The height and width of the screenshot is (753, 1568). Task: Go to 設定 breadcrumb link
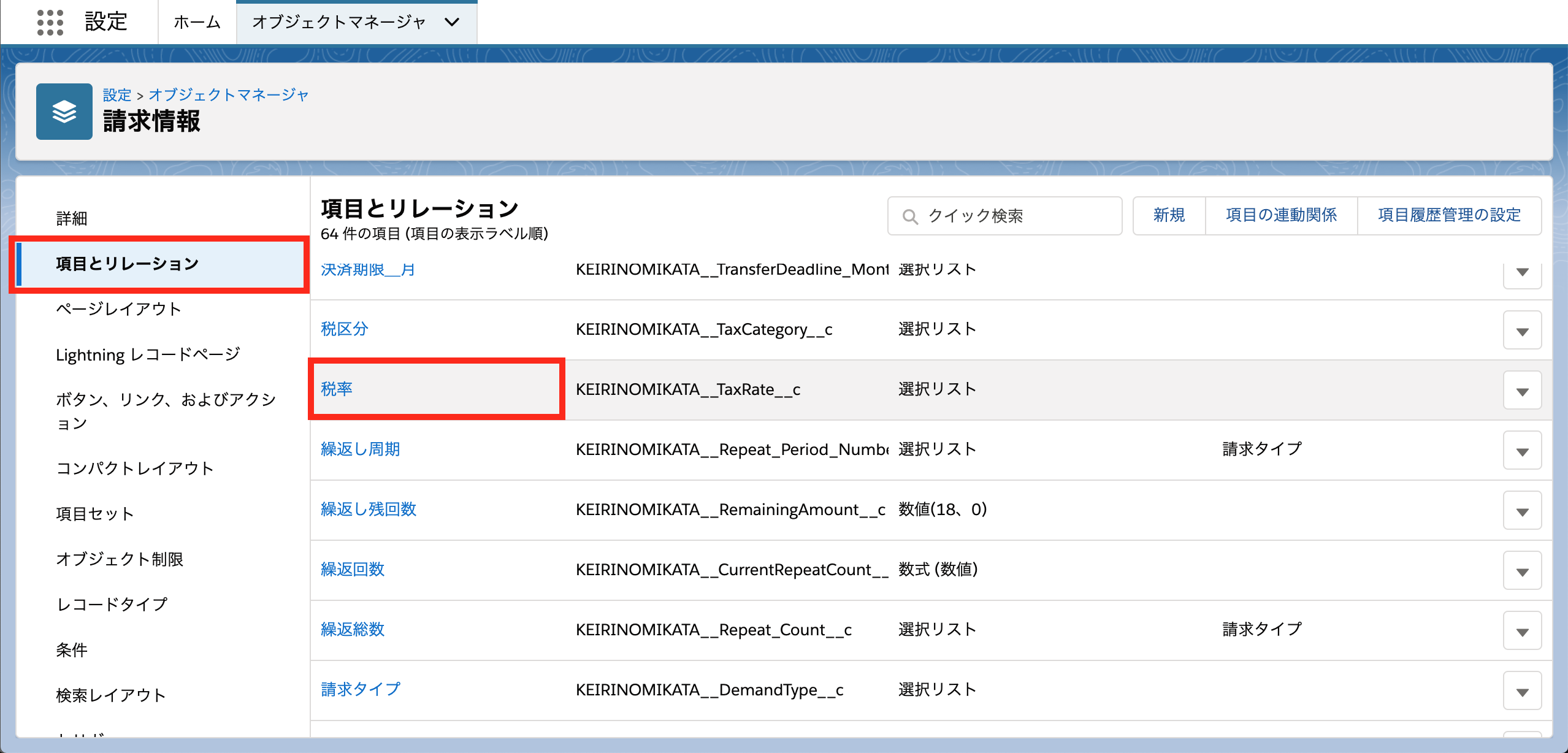[x=117, y=95]
